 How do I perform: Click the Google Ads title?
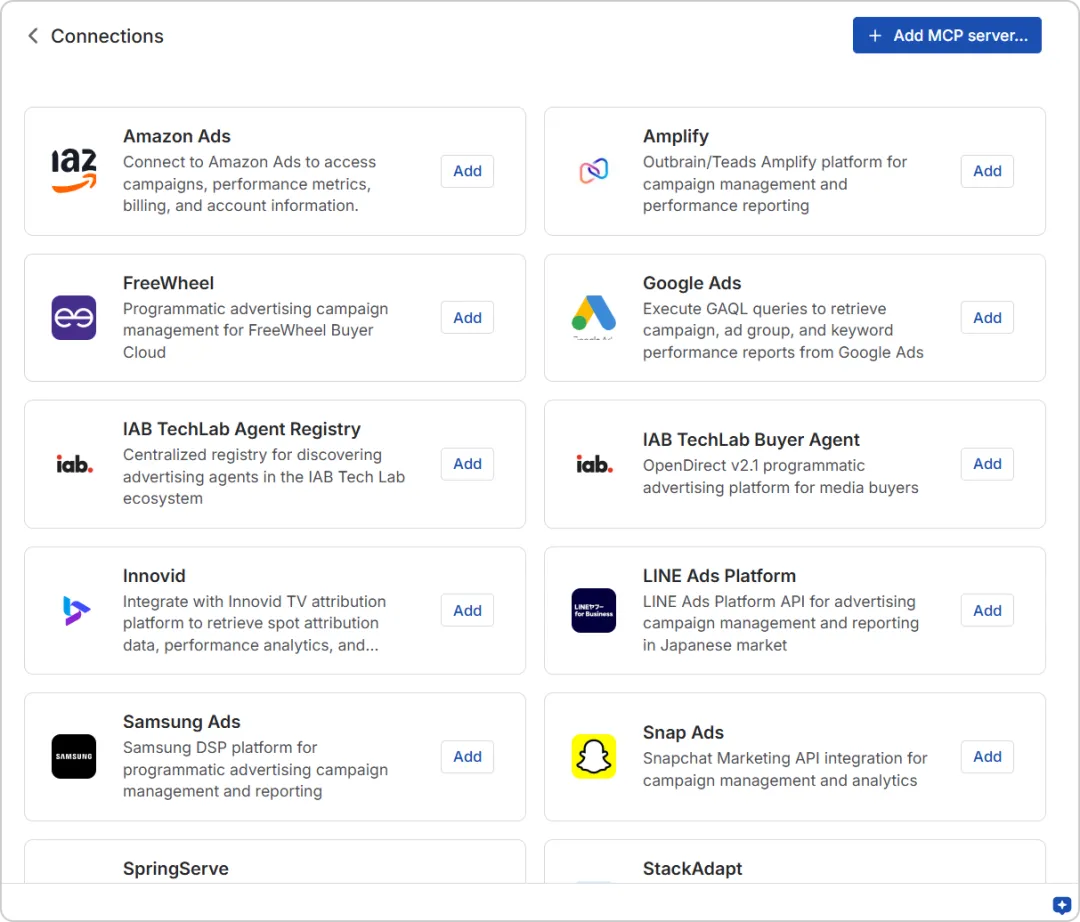[x=692, y=283]
